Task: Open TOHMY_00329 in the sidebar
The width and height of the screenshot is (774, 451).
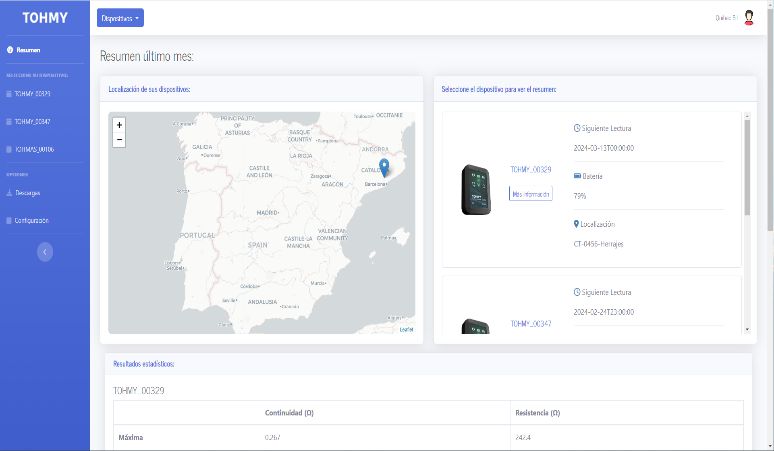Action: (x=32, y=94)
